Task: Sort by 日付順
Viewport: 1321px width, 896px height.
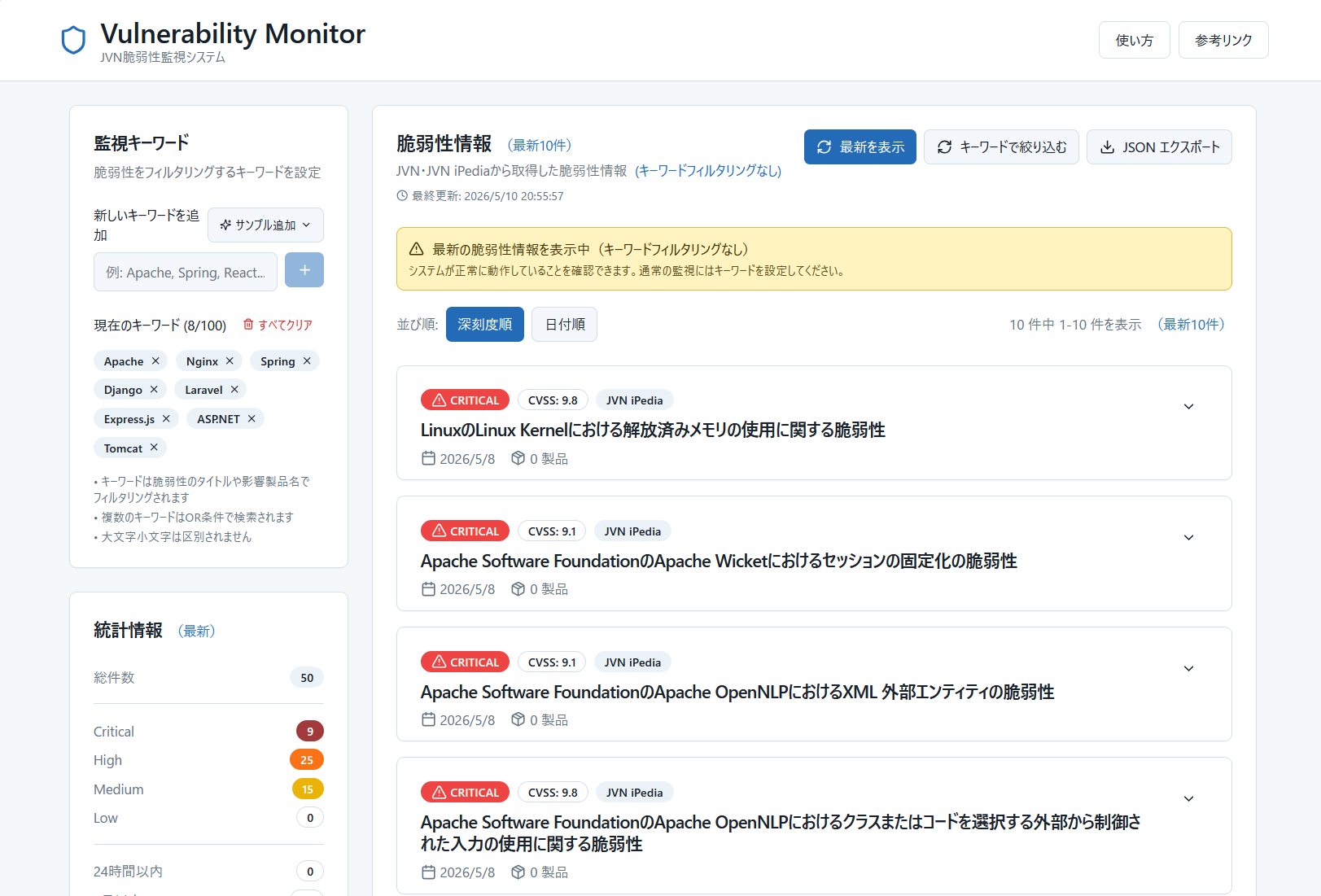Action: [564, 324]
